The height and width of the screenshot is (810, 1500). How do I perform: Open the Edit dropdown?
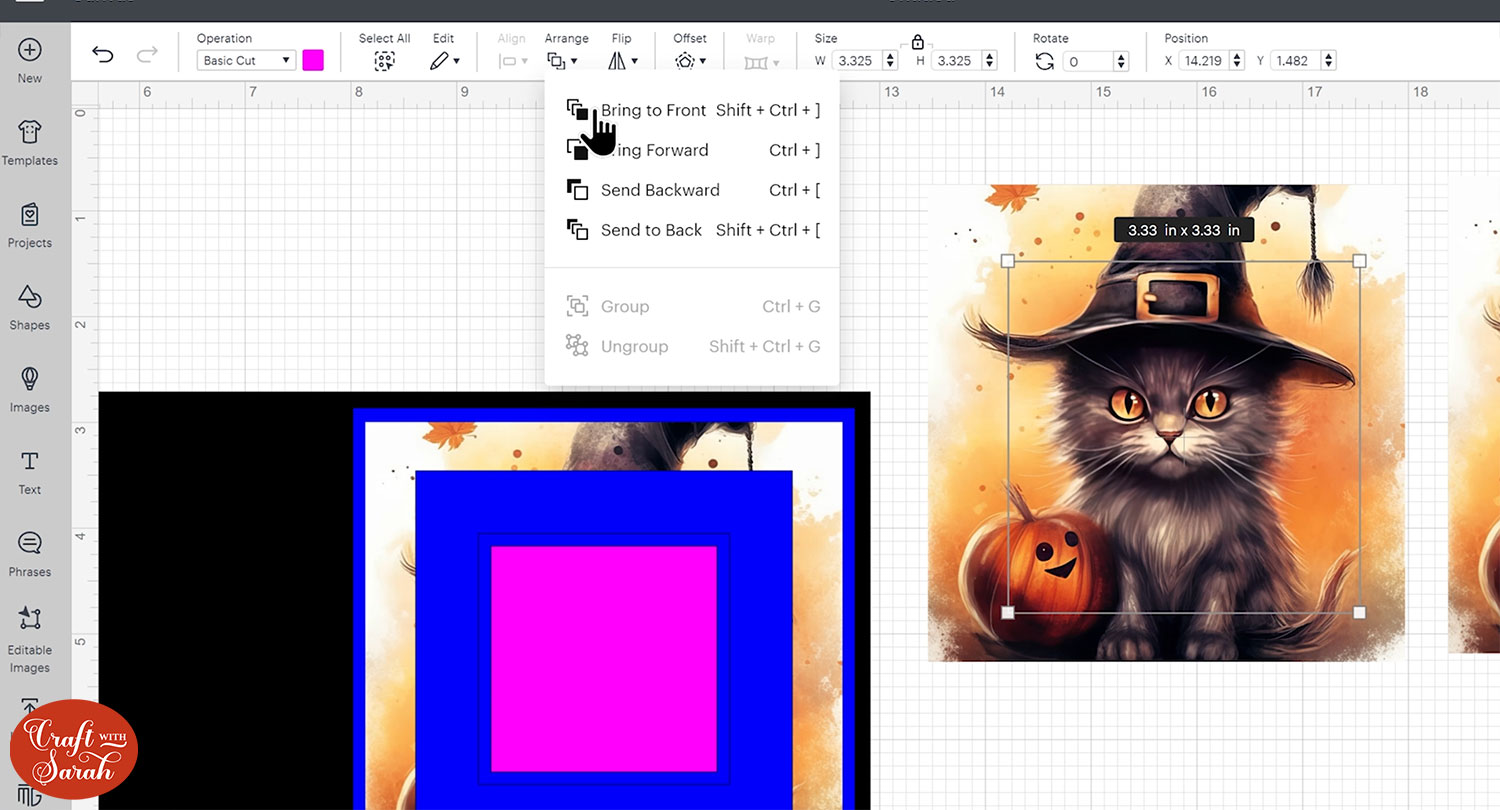pyautogui.click(x=444, y=61)
